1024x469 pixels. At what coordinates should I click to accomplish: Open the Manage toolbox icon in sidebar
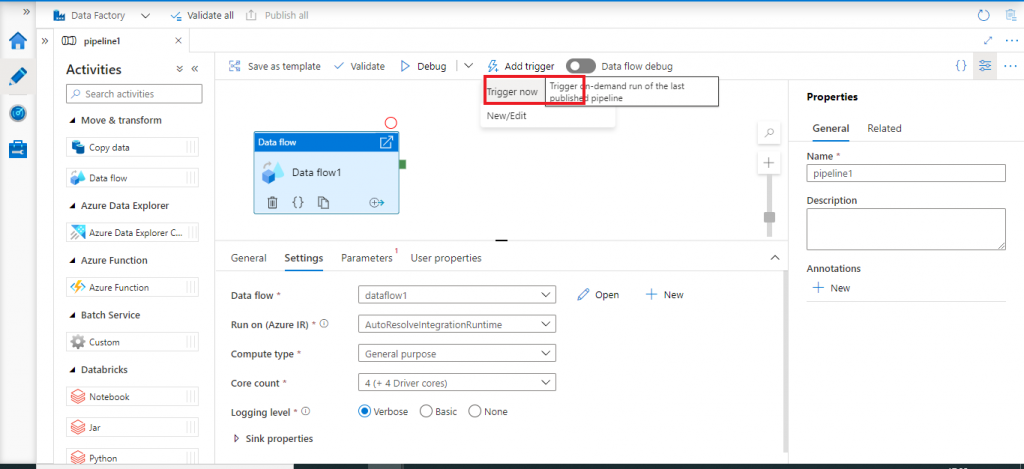coord(18,149)
